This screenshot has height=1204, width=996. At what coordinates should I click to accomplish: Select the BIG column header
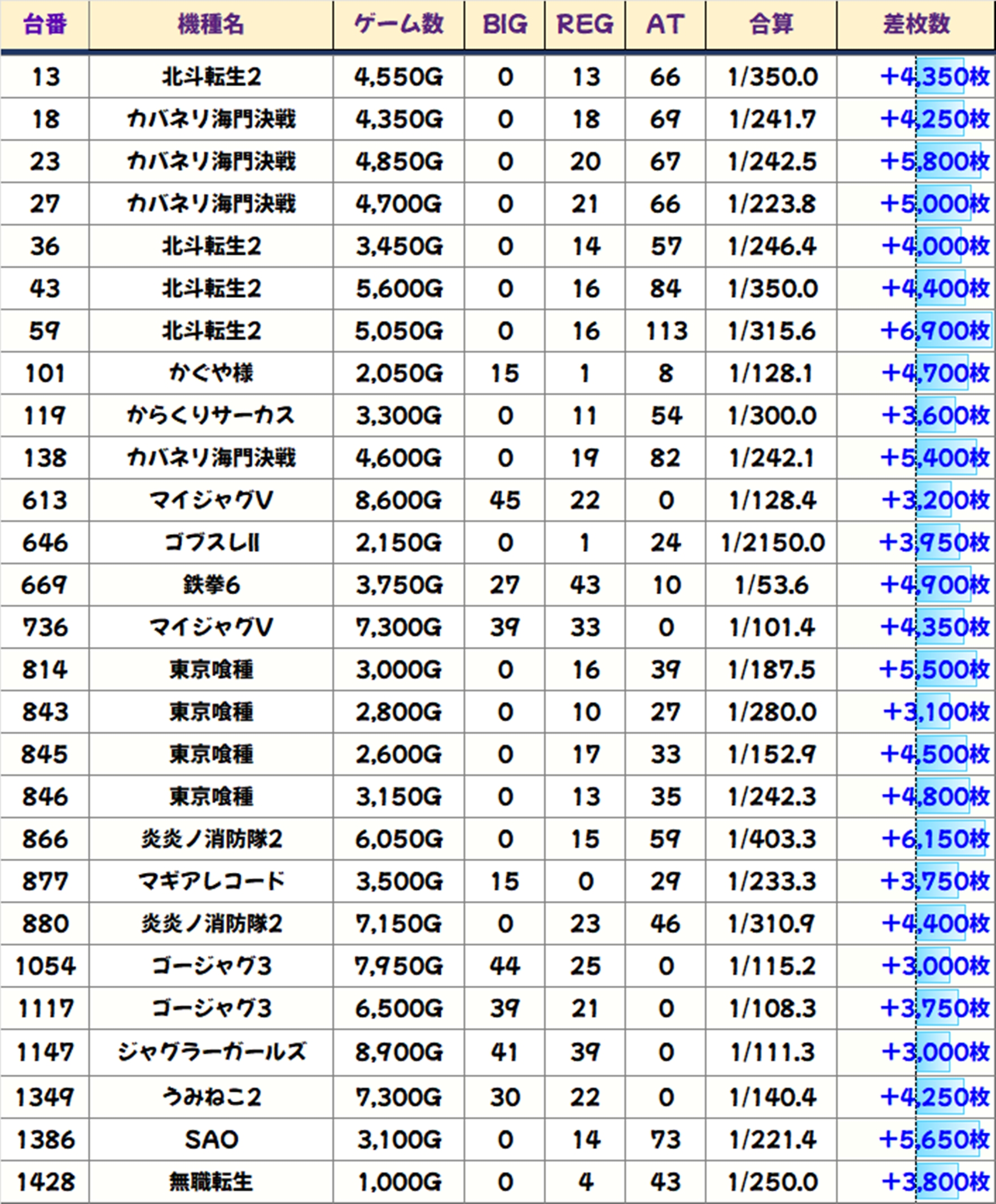pyautogui.click(x=504, y=25)
